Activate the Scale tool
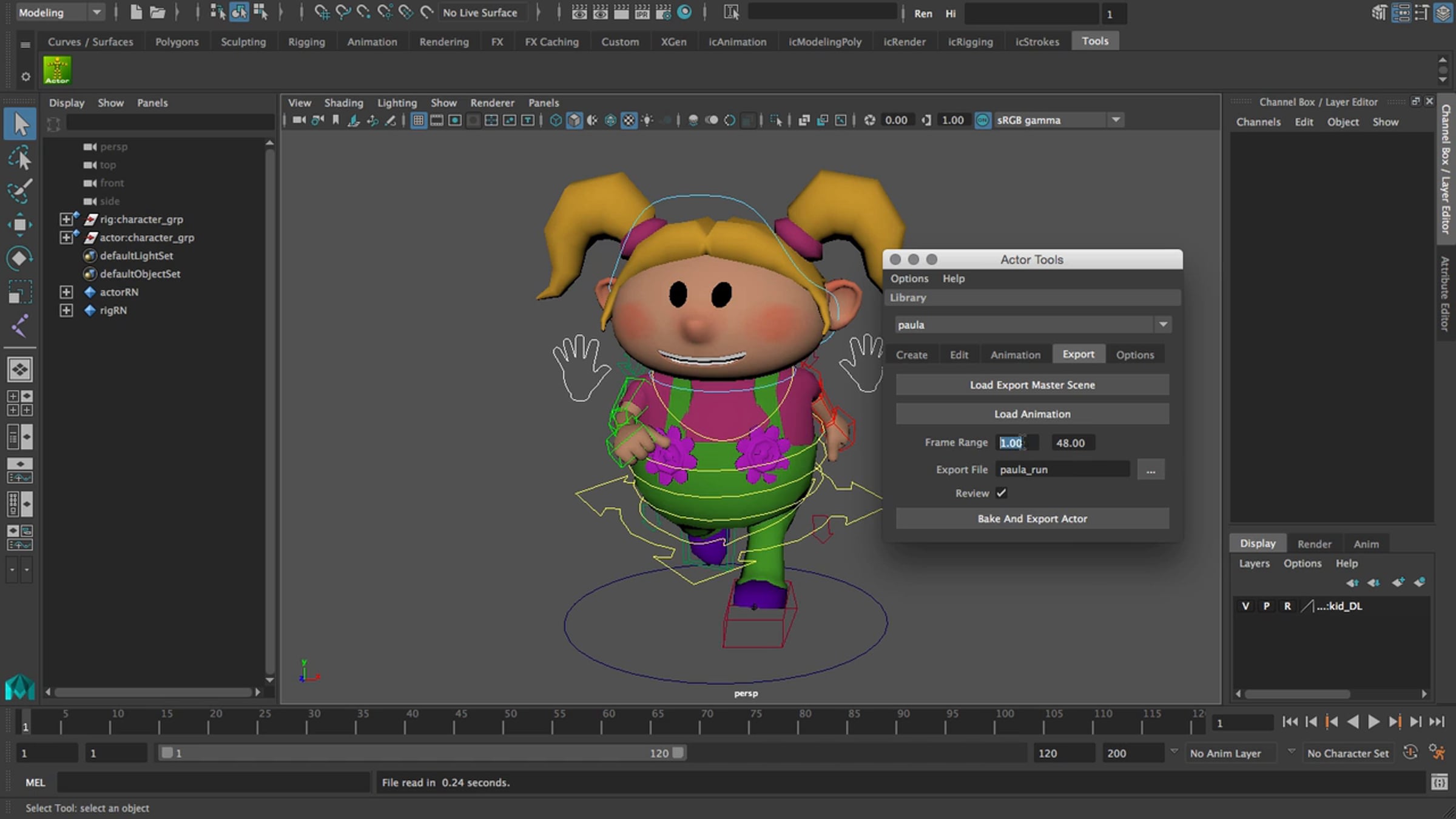 click(19, 292)
